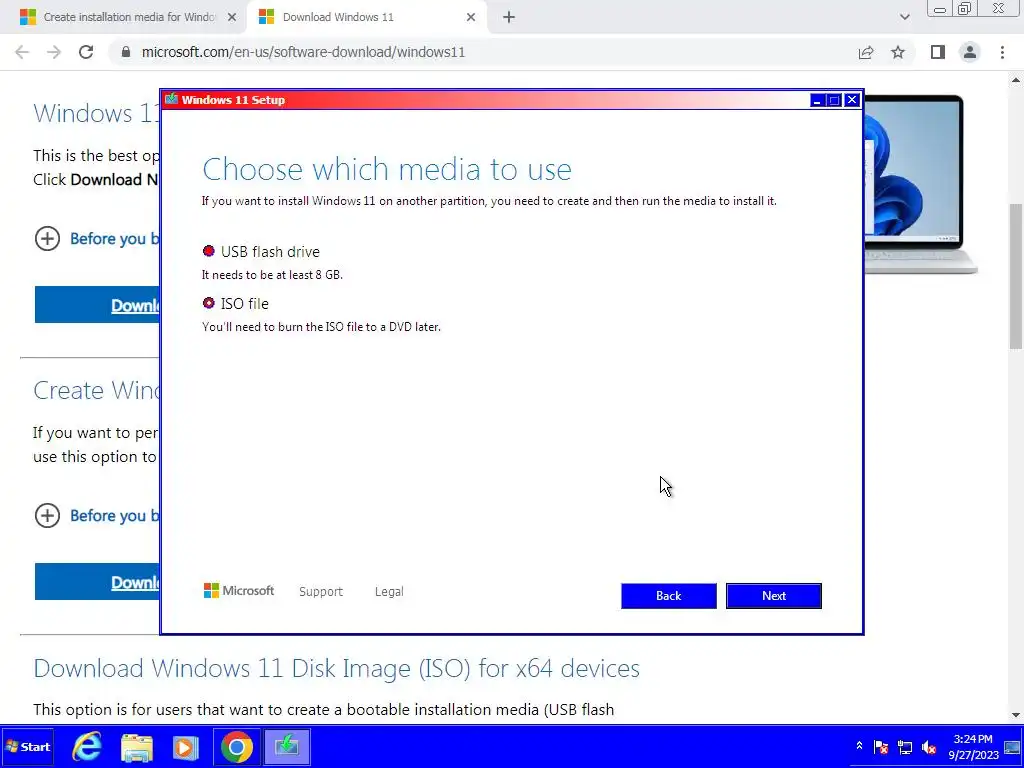Expand the first Before you begin section
1024x768 pixels.
tap(47, 239)
